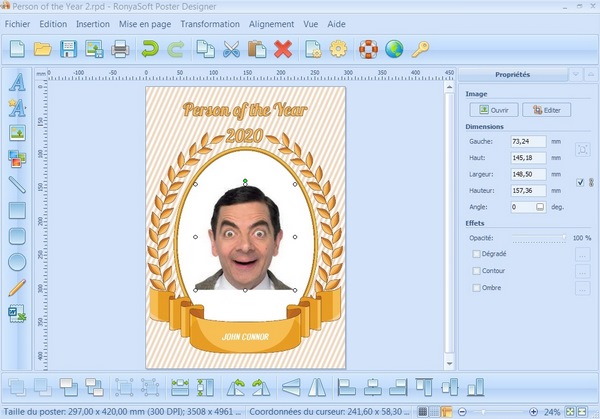Image resolution: width=600 pixels, height=419 pixels.
Task: Align object to the left edge
Action: pos(347,387)
